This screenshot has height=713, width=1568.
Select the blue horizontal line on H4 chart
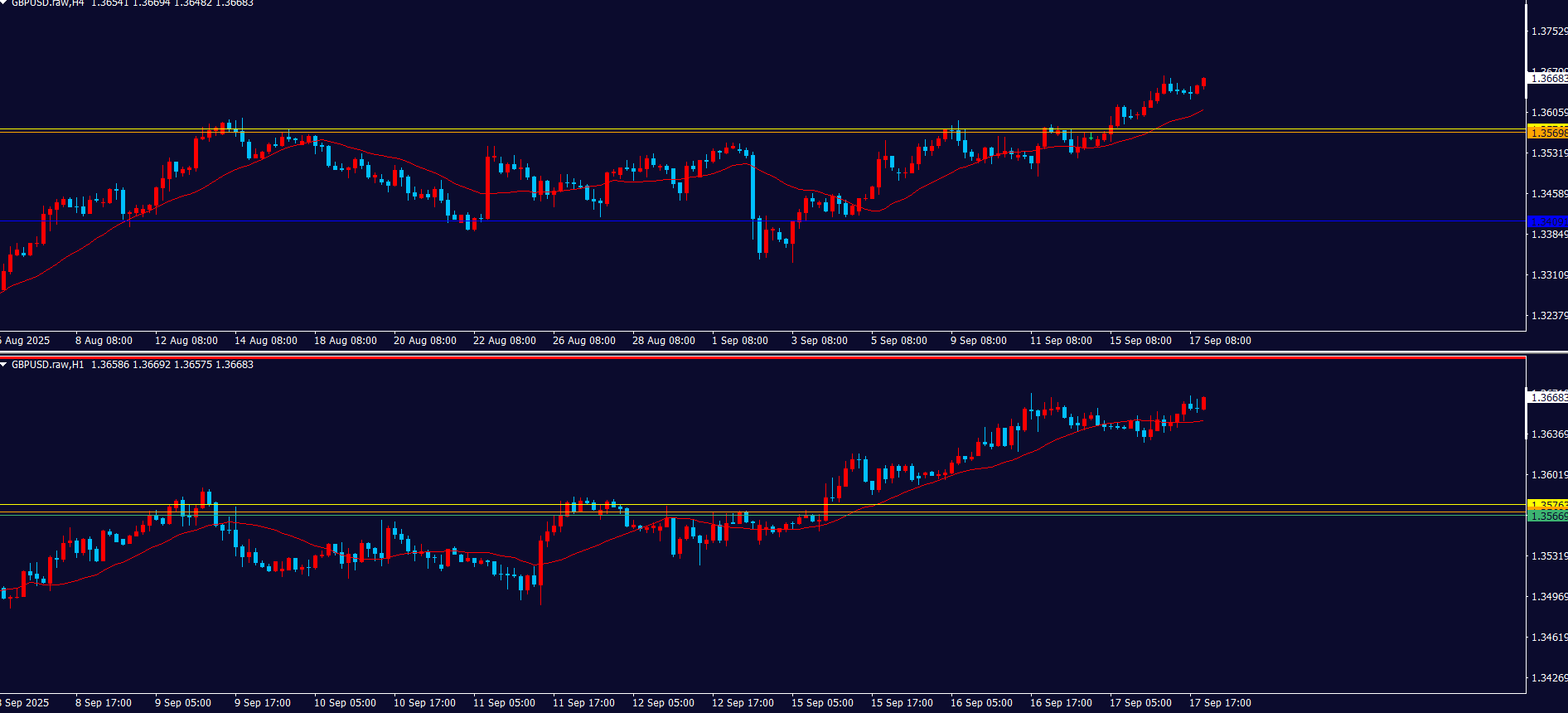580,221
